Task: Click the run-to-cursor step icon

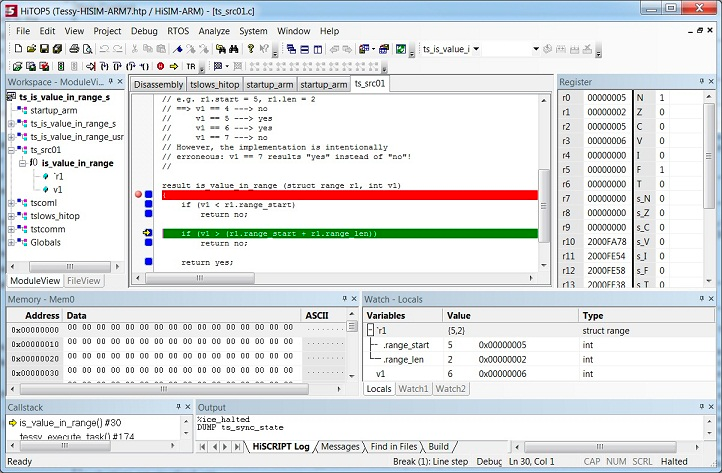Action: pos(91,66)
